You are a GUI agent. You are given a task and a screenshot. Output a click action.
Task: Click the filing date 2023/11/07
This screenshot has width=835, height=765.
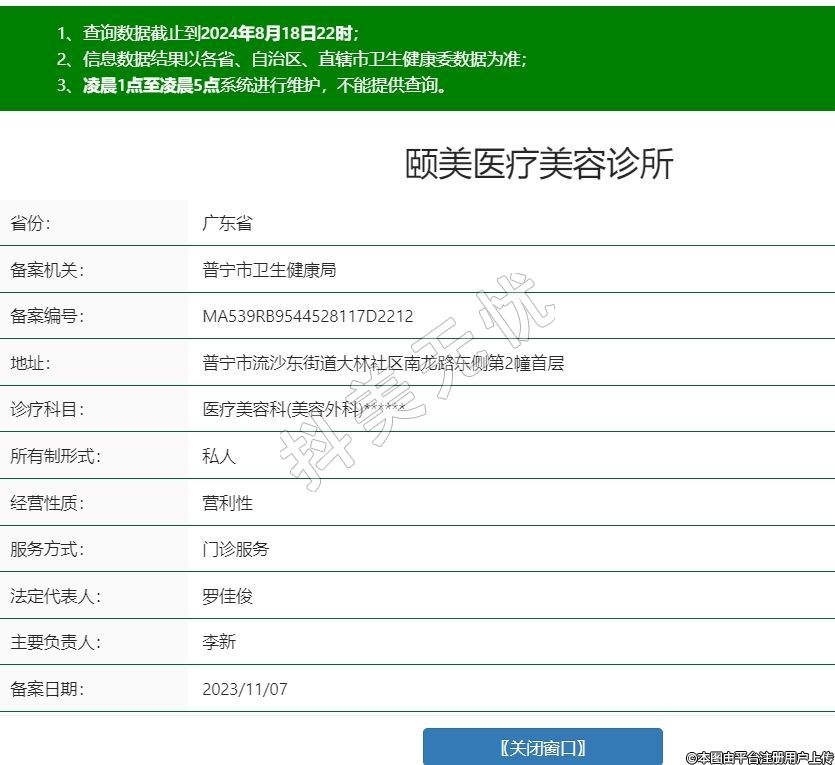pos(245,689)
